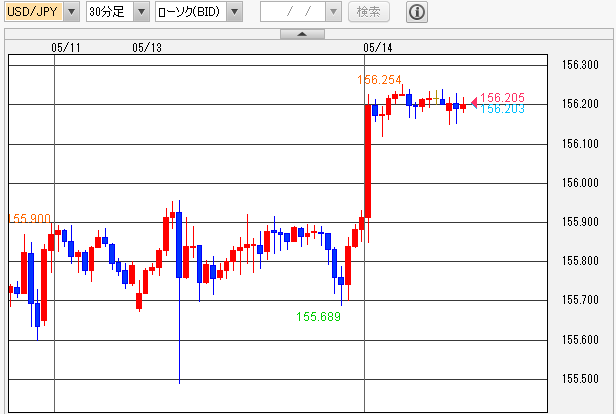The width and height of the screenshot is (616, 414).
Task: Click the 05/14 date label
Action: tap(378, 48)
